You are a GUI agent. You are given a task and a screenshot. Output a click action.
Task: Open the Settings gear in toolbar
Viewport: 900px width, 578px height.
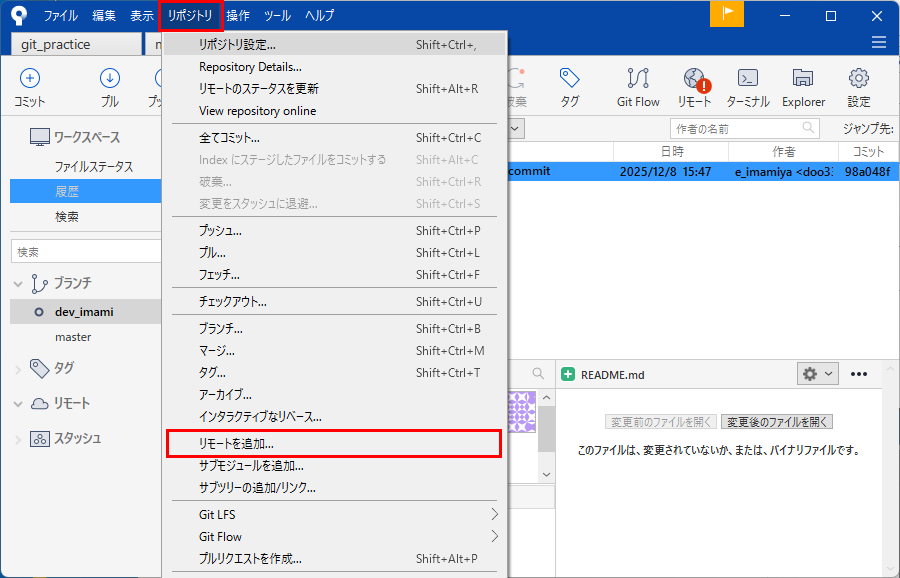tap(858, 85)
